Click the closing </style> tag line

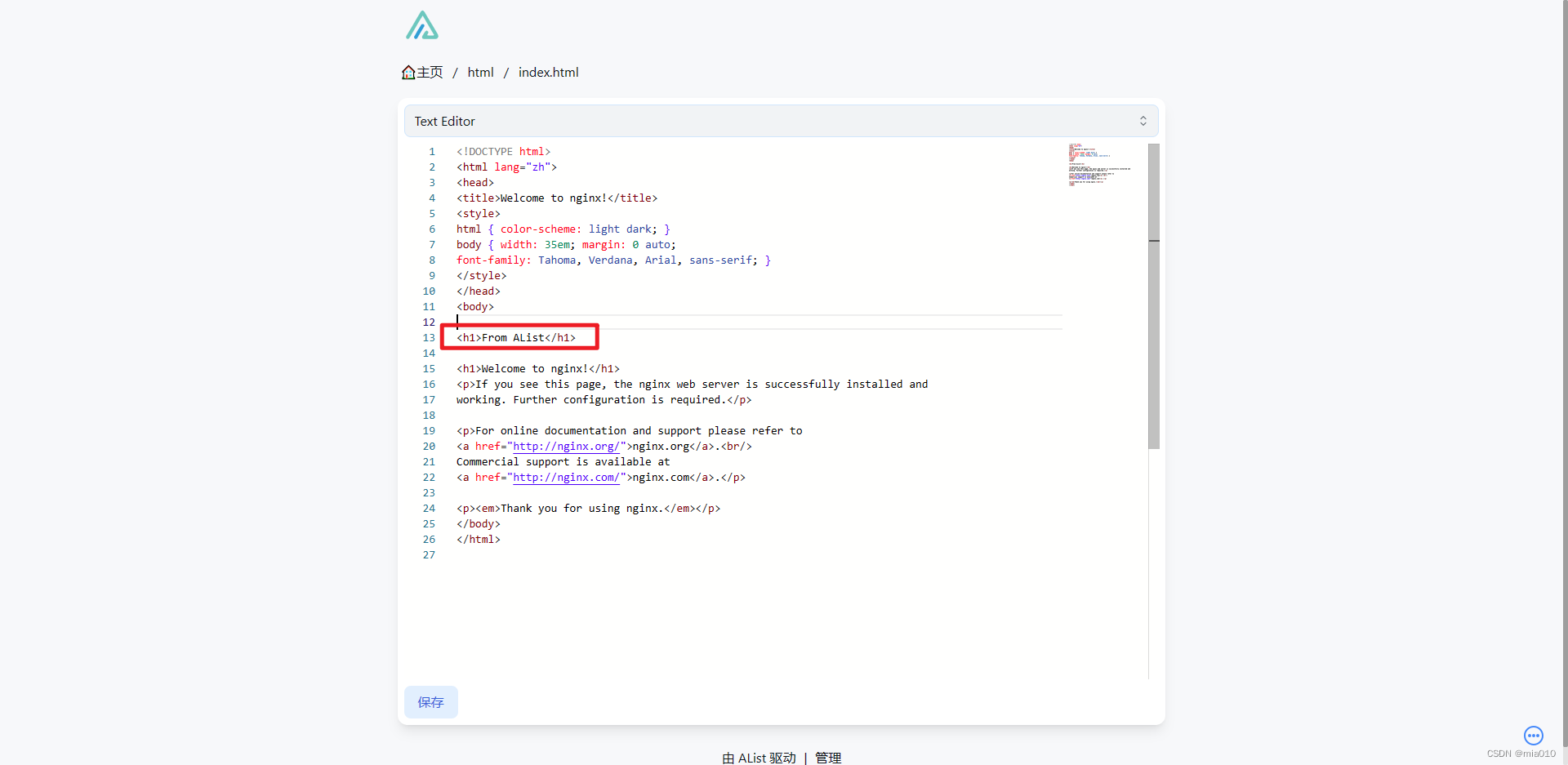(x=482, y=276)
